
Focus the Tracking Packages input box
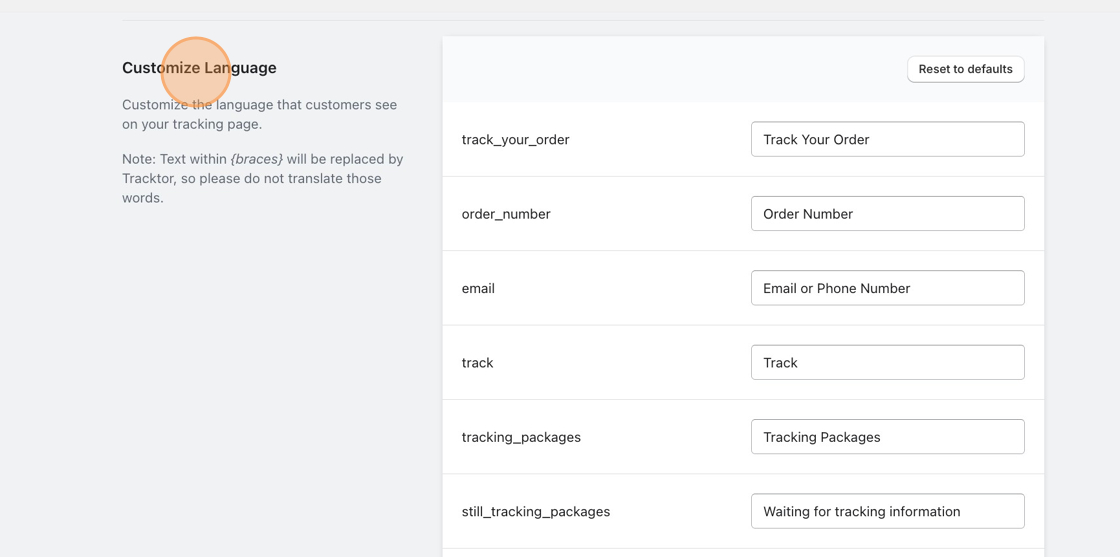point(888,436)
